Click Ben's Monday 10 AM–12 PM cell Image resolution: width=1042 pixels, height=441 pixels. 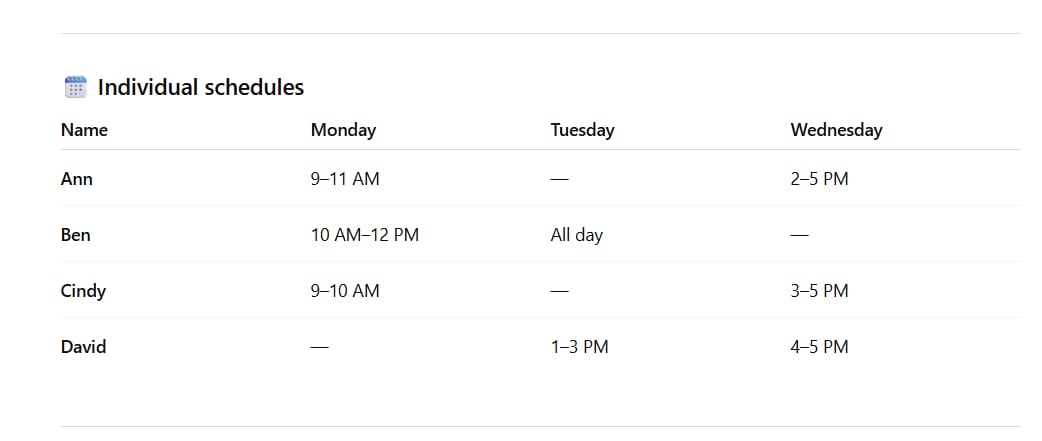pos(365,234)
